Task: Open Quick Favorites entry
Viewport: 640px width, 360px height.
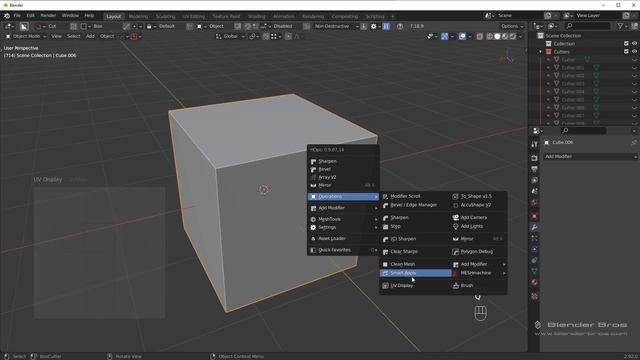Action: tap(343, 250)
